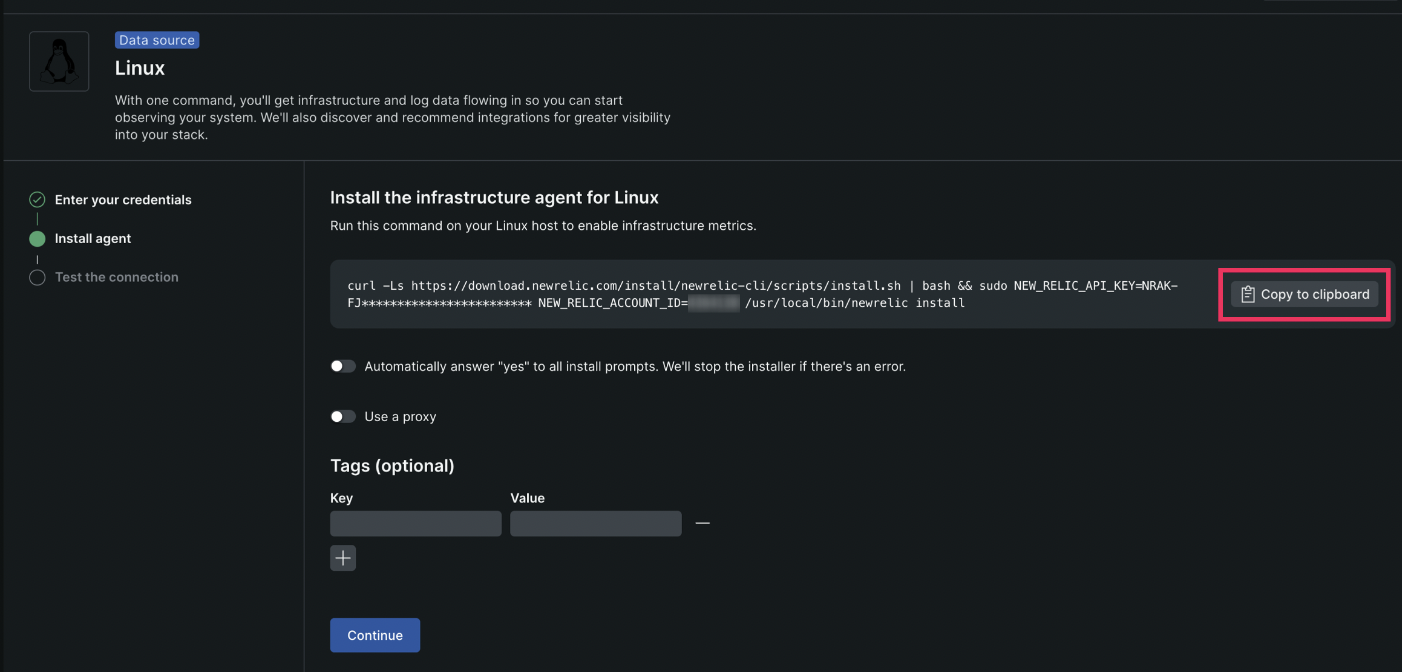Remove the tag row with minus icon
This screenshot has height=672, width=1402.
click(x=703, y=523)
